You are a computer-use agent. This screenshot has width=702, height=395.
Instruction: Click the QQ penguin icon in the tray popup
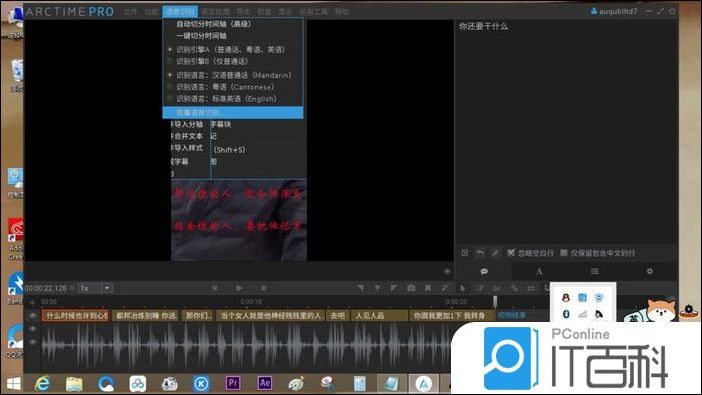point(566,297)
